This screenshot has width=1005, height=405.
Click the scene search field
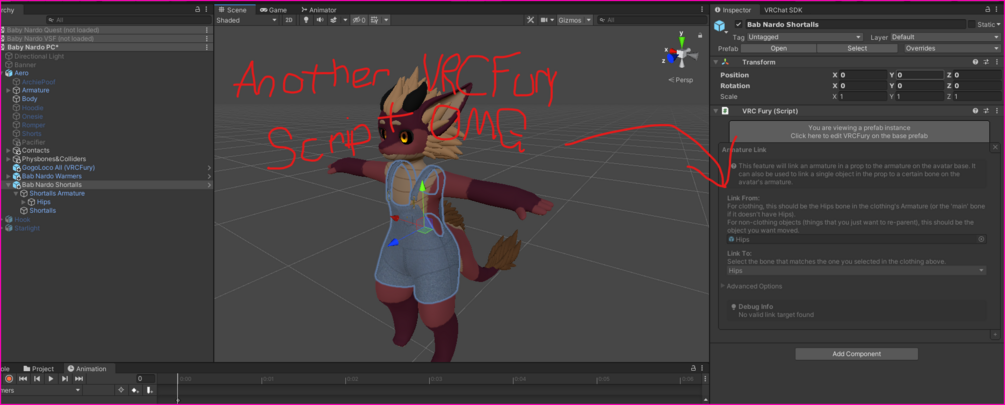[x=651, y=21]
